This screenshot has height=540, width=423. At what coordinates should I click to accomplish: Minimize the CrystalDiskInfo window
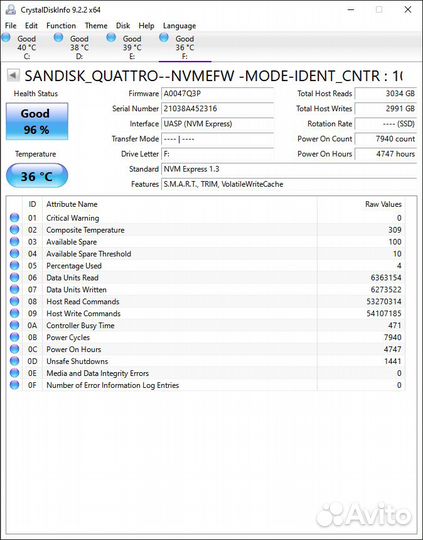pos(351,10)
